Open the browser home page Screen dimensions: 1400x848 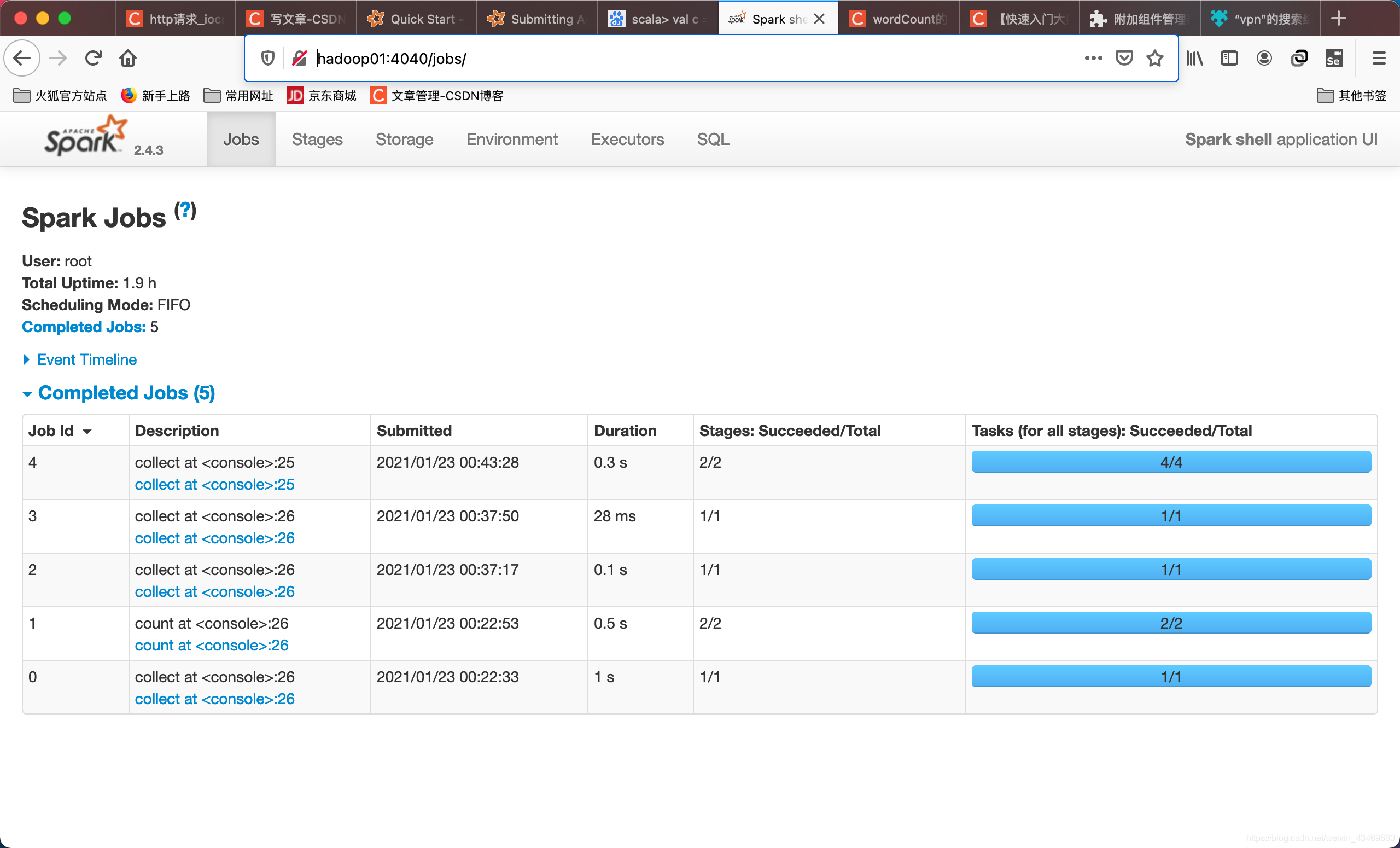128,58
